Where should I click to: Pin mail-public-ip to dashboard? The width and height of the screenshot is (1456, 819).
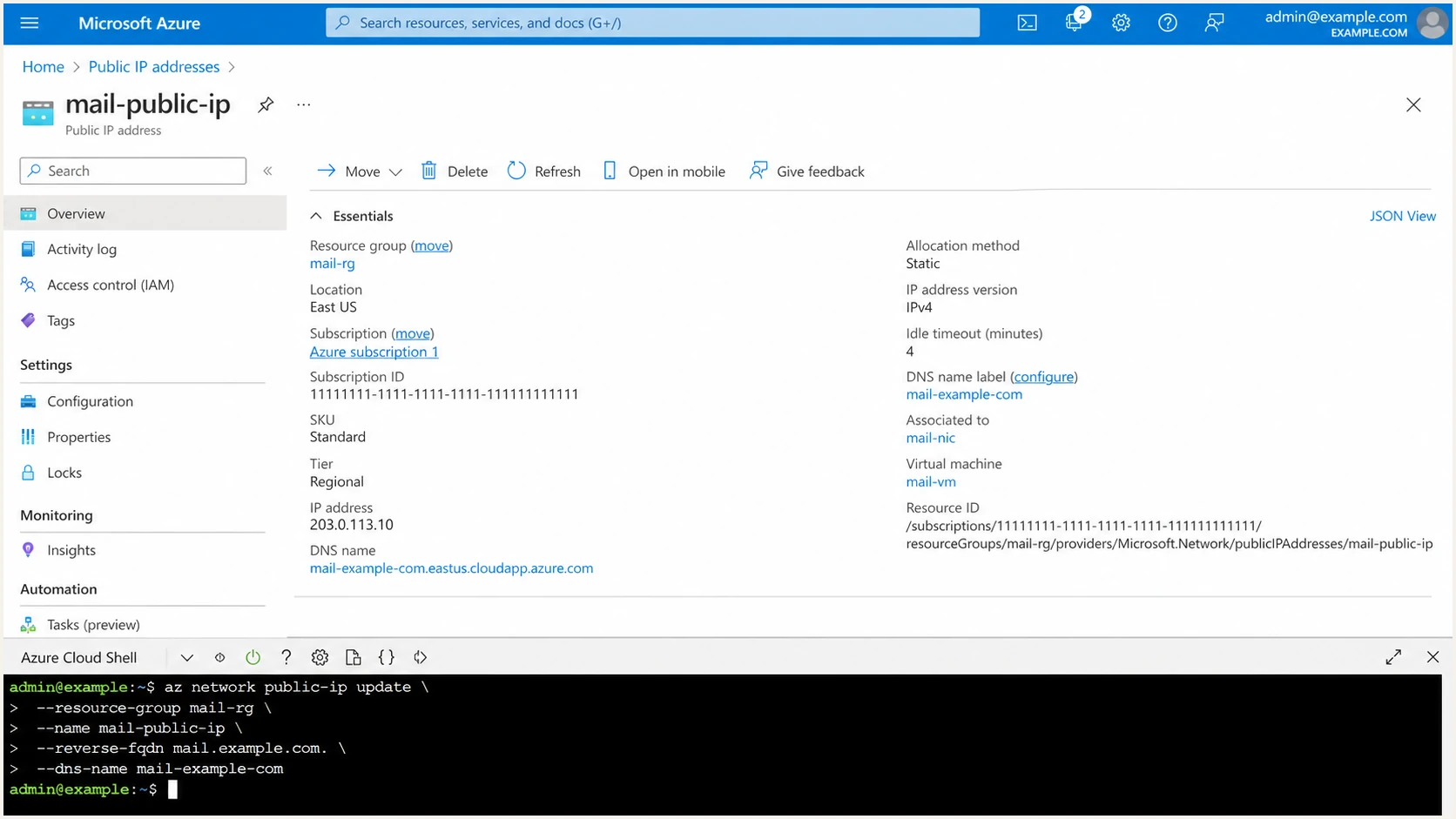click(266, 104)
